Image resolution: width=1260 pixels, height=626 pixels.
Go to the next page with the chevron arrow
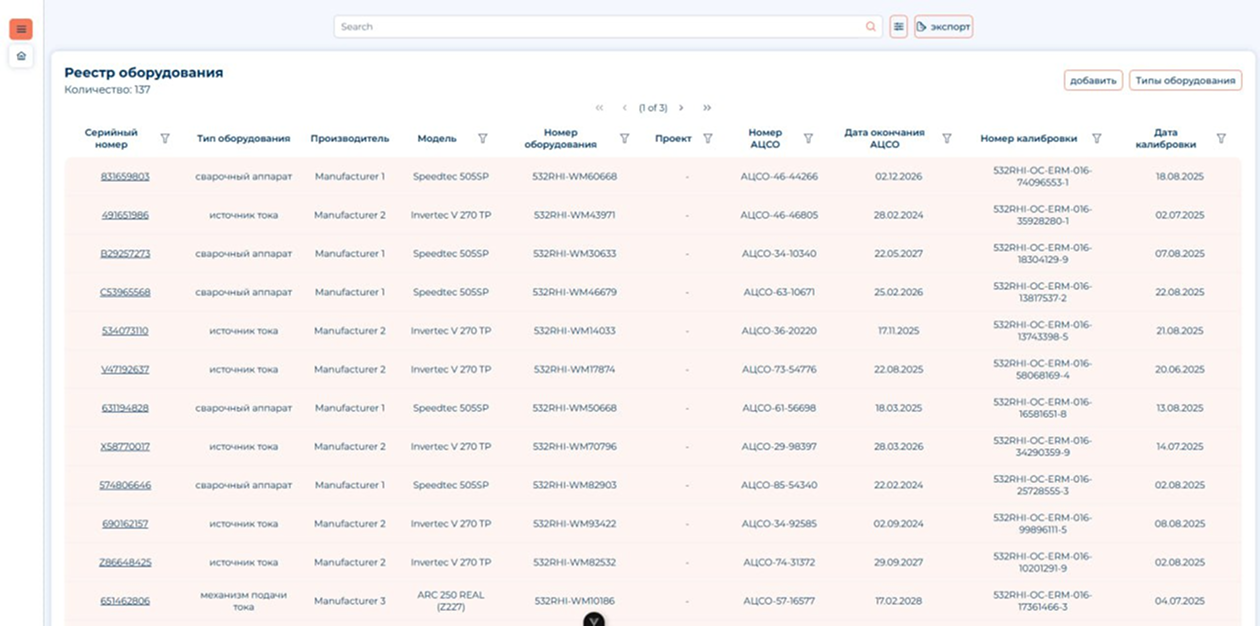(682, 107)
